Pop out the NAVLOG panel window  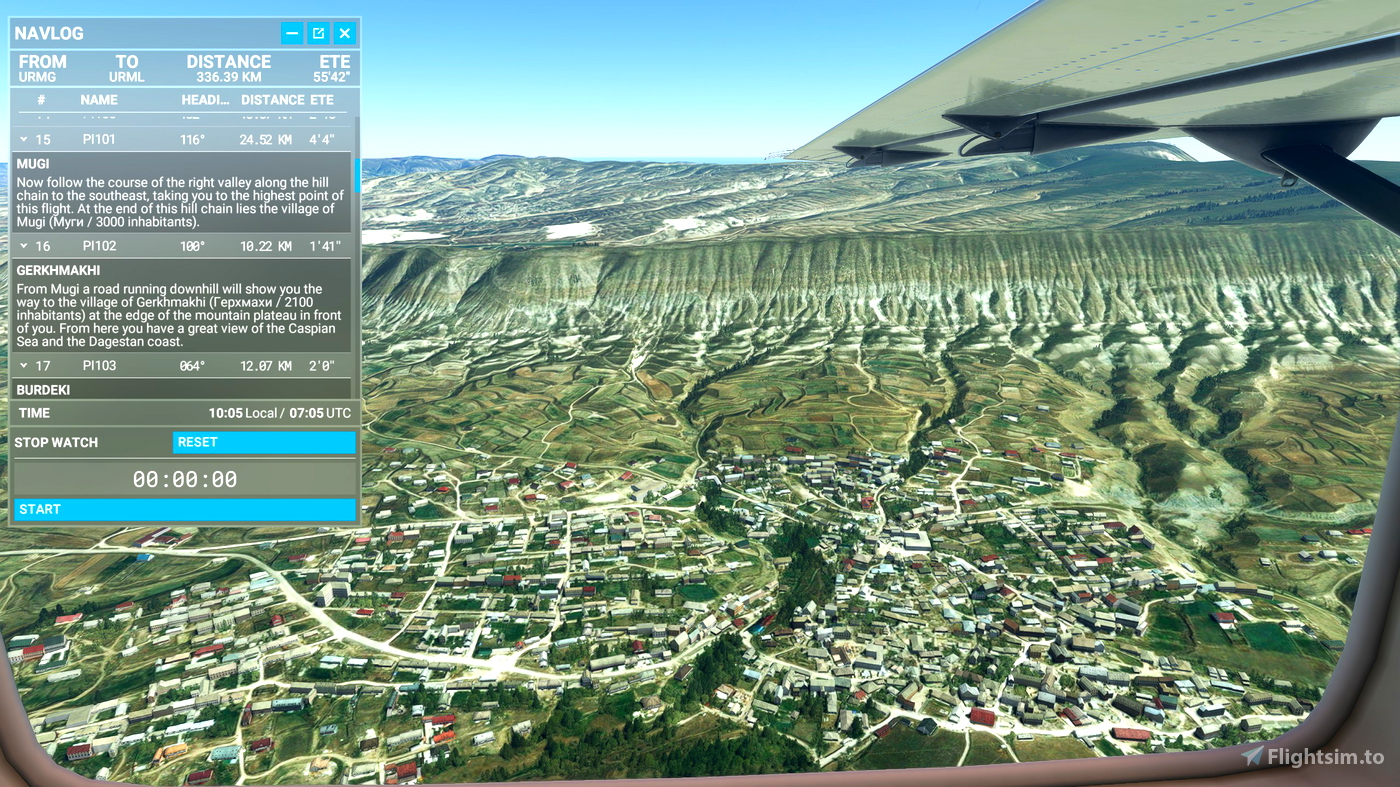[x=318, y=33]
